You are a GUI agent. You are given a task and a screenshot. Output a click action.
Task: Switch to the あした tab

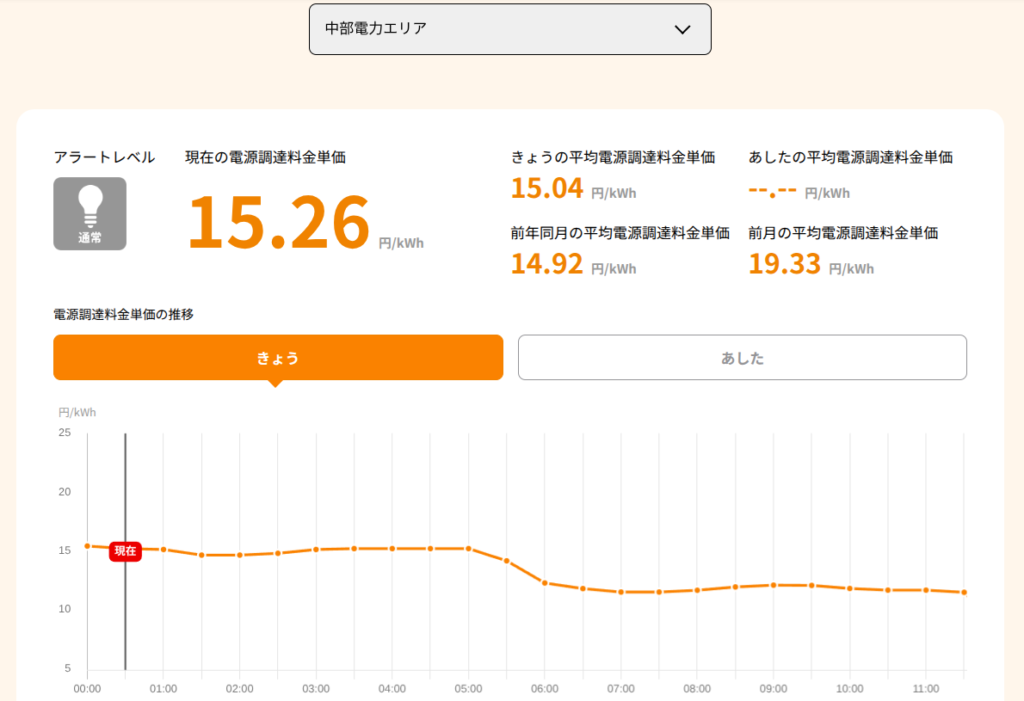pyautogui.click(x=743, y=357)
